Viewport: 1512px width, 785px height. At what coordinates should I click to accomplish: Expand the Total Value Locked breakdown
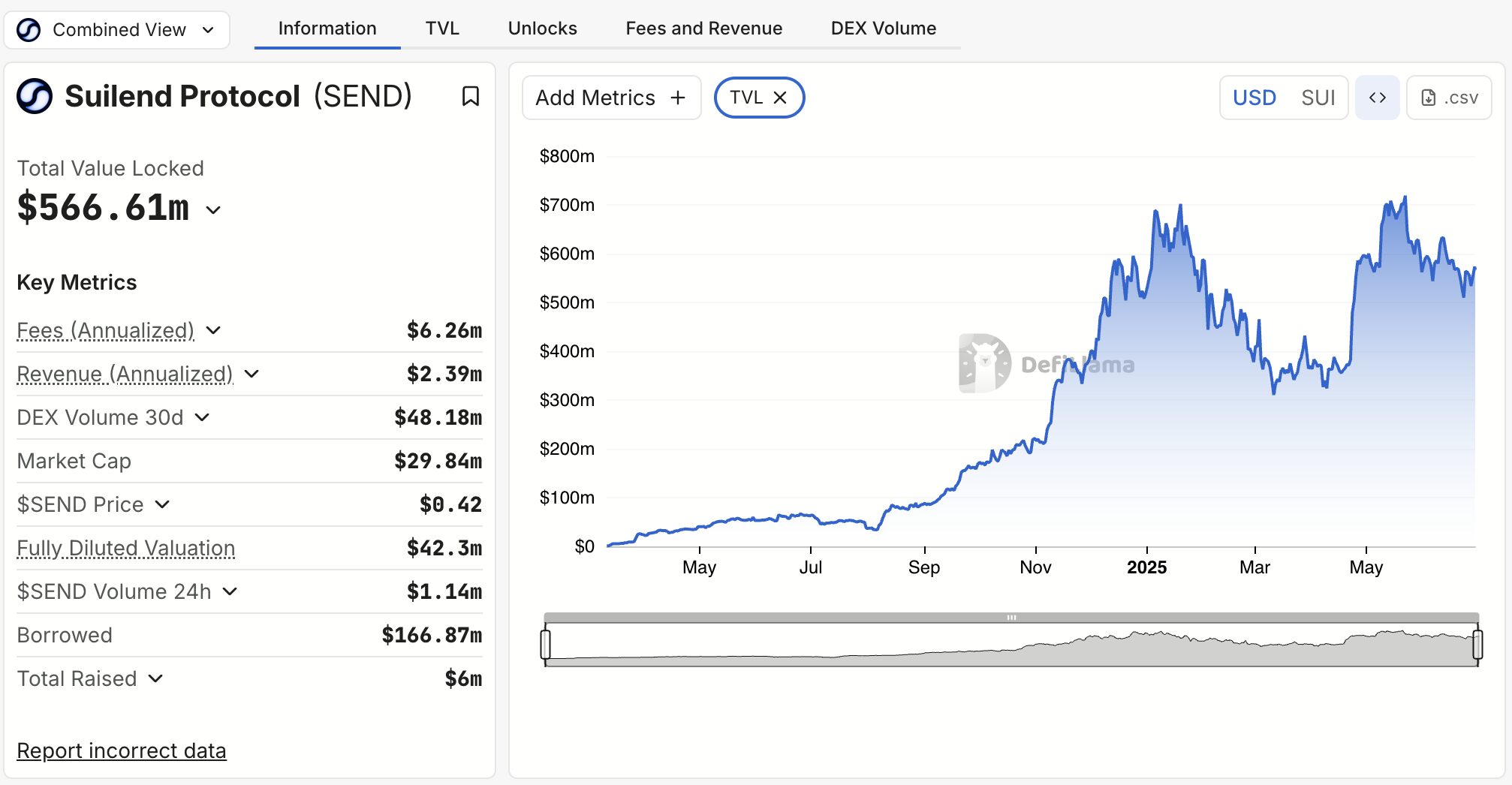tap(213, 210)
